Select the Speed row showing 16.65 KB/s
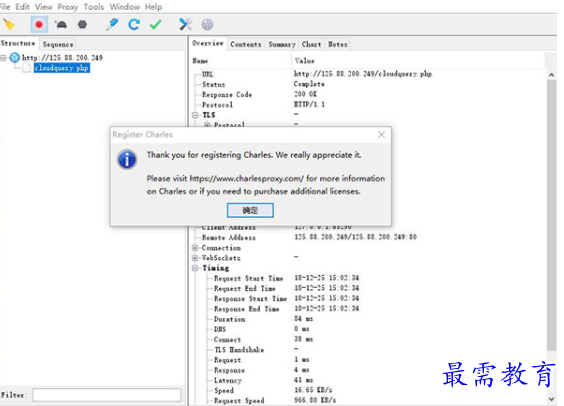564x406 pixels. coord(368,390)
